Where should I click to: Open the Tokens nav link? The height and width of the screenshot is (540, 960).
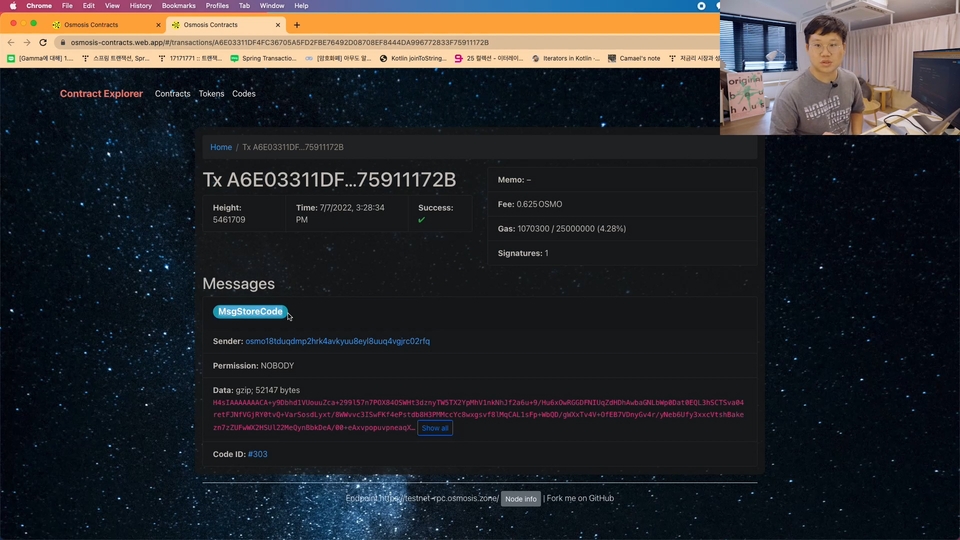[x=211, y=94]
